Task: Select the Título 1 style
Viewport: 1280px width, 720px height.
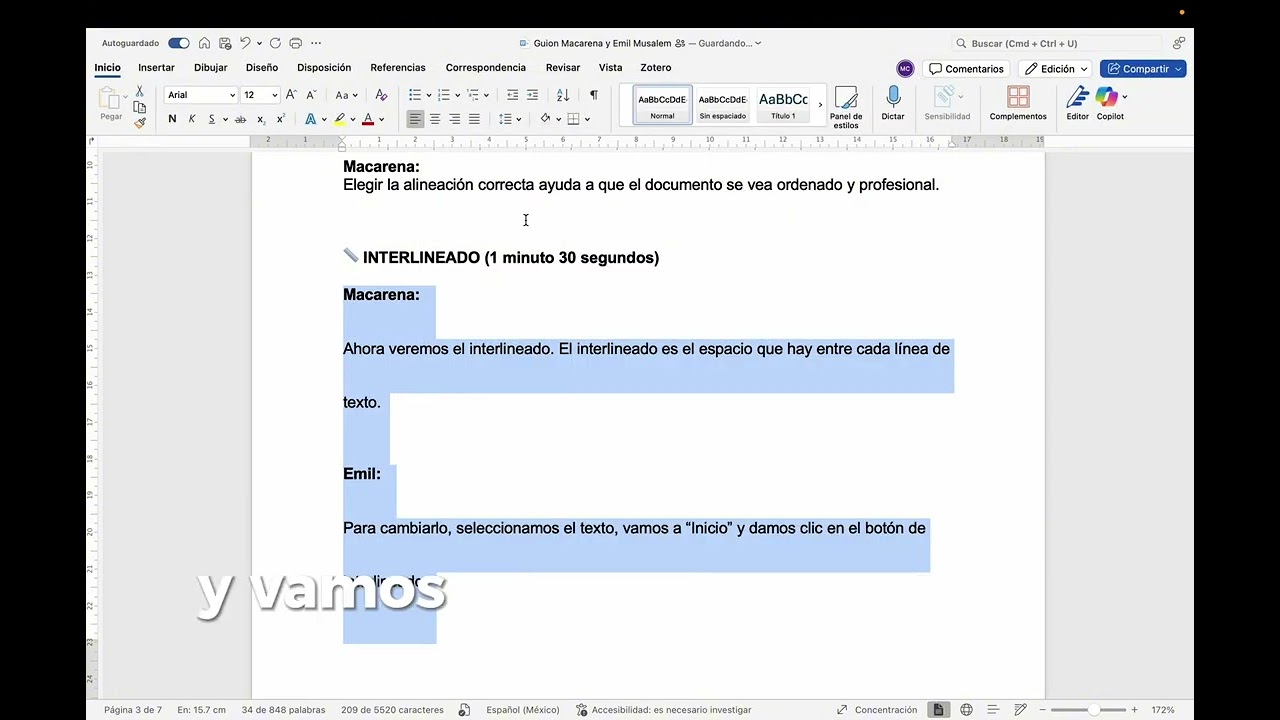Action: point(783,104)
